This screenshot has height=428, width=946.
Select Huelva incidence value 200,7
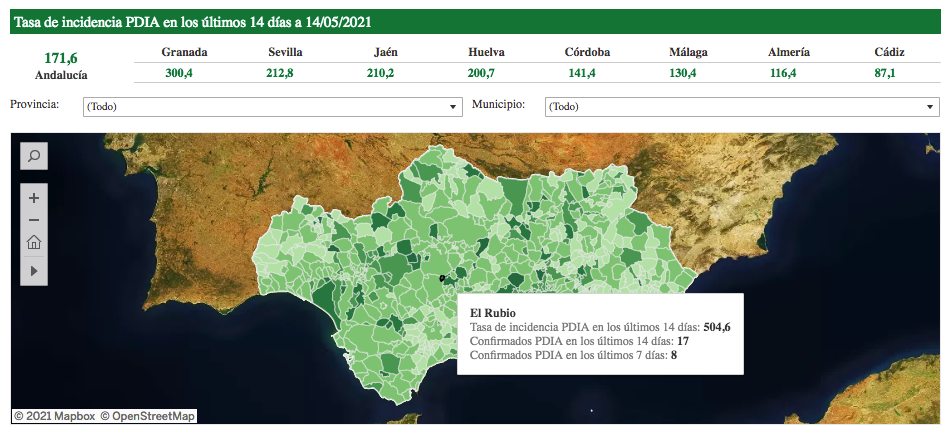pyautogui.click(x=486, y=73)
